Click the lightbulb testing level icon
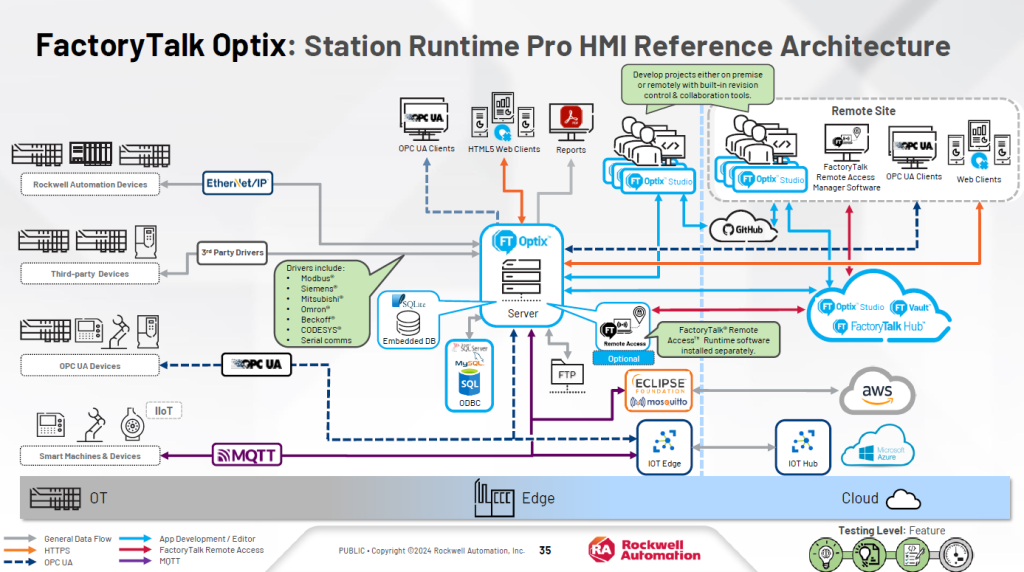Viewport: 1024px width, 572px height. (825, 554)
